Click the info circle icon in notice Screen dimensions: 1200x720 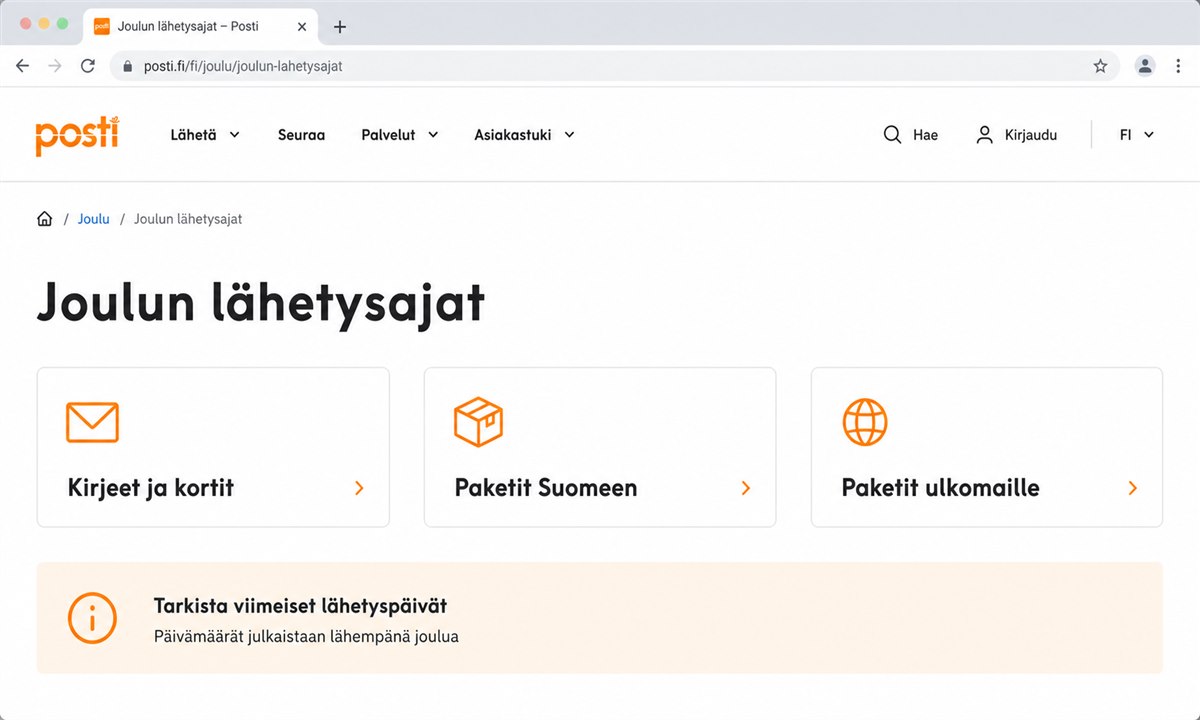pos(92,617)
